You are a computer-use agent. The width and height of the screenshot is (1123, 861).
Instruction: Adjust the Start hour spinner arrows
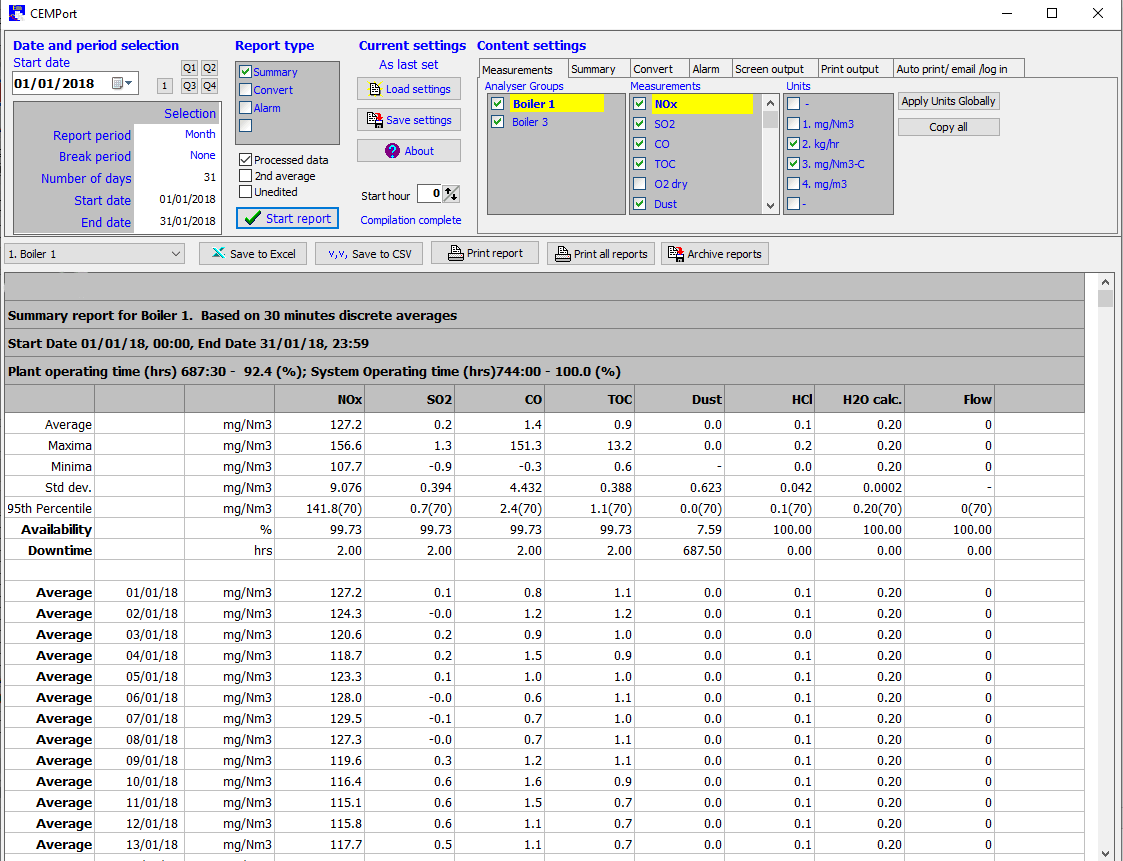click(x=451, y=194)
